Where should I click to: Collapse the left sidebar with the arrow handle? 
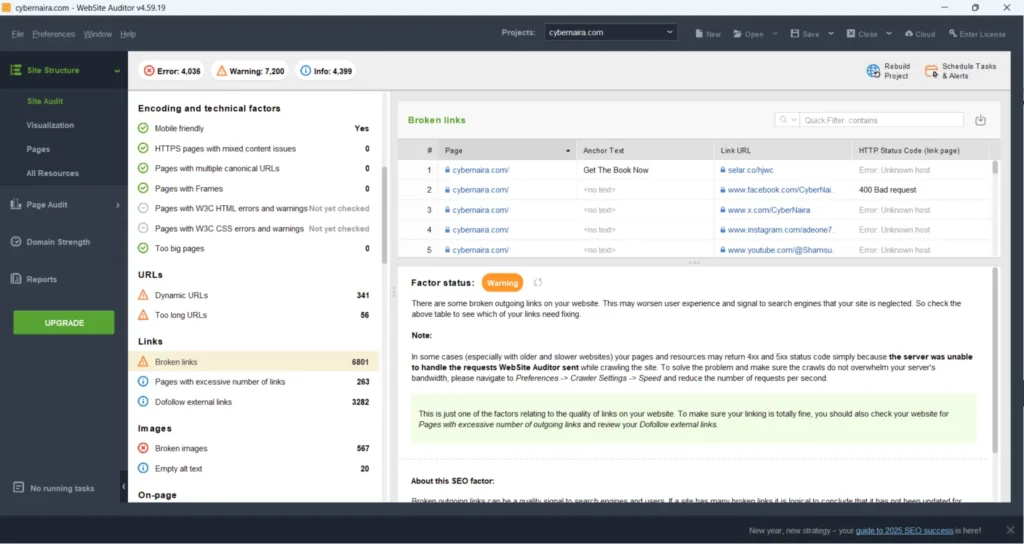click(x=123, y=487)
